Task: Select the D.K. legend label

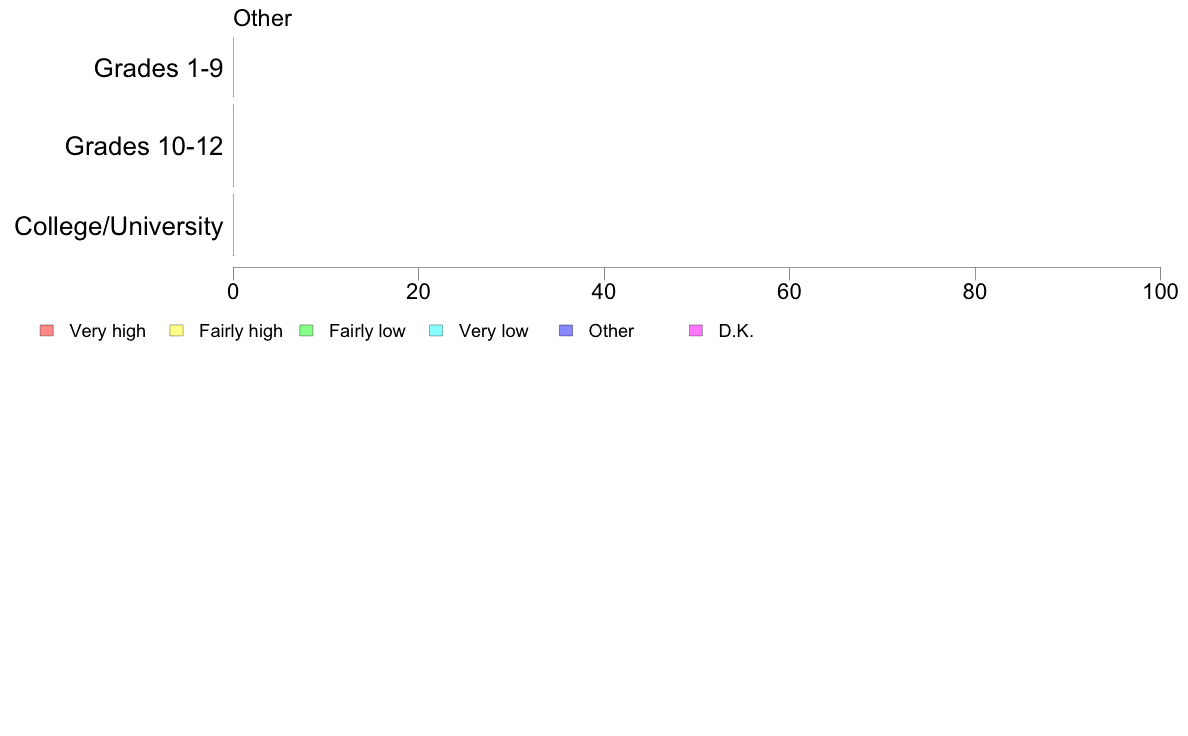Action: [736, 331]
